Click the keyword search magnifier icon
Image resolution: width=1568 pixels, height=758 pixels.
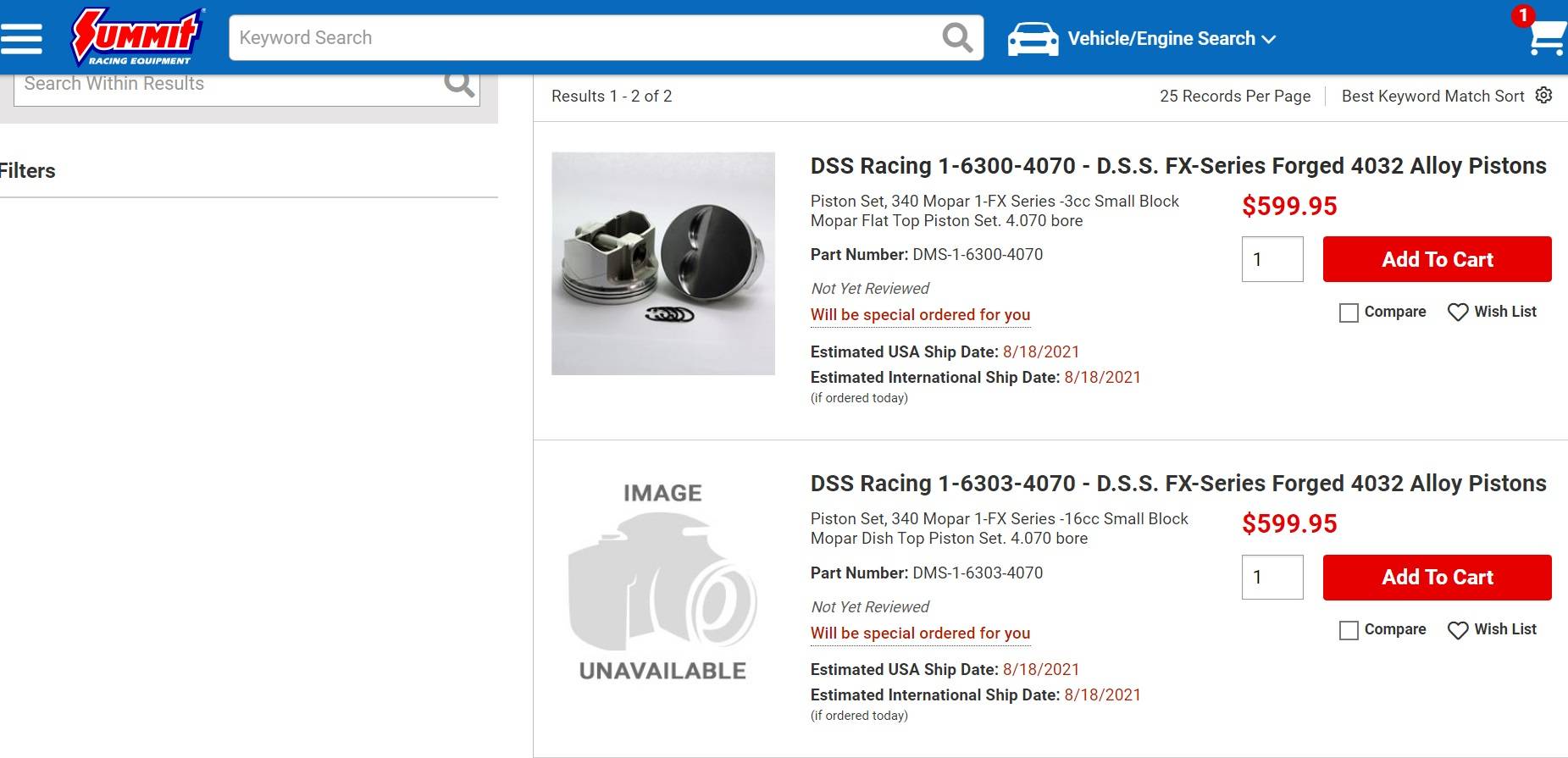pyautogui.click(x=957, y=37)
